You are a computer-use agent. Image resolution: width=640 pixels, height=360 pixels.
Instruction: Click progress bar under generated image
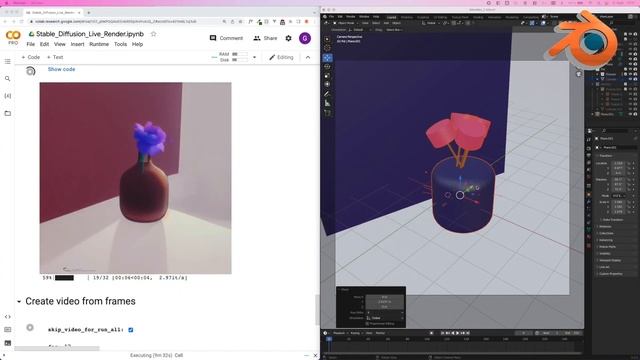[x=64, y=278]
